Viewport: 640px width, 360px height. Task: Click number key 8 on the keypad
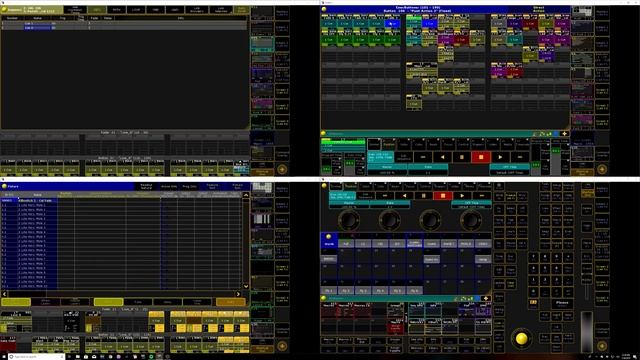tap(545, 258)
